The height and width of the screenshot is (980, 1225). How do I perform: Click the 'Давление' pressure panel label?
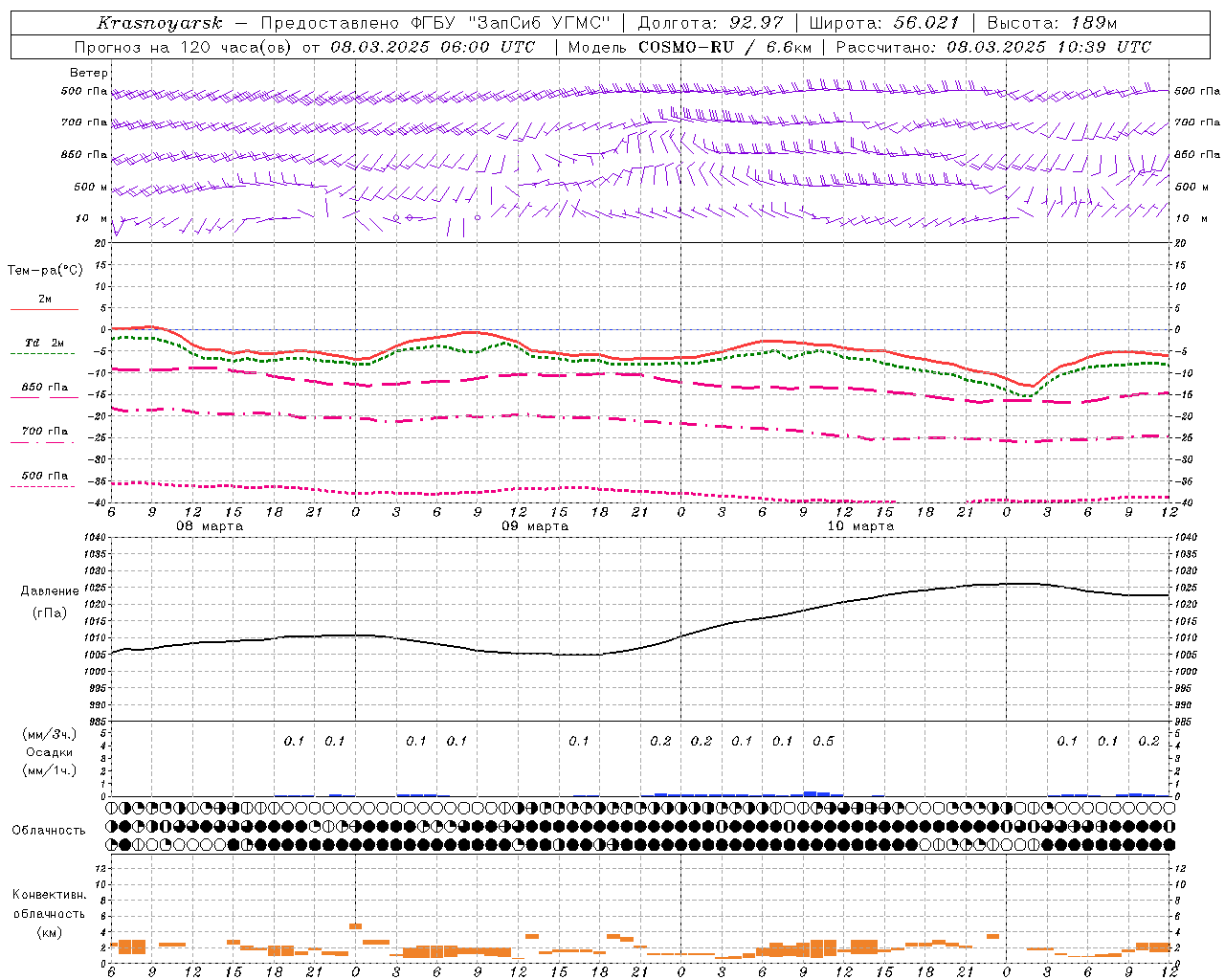tap(50, 591)
